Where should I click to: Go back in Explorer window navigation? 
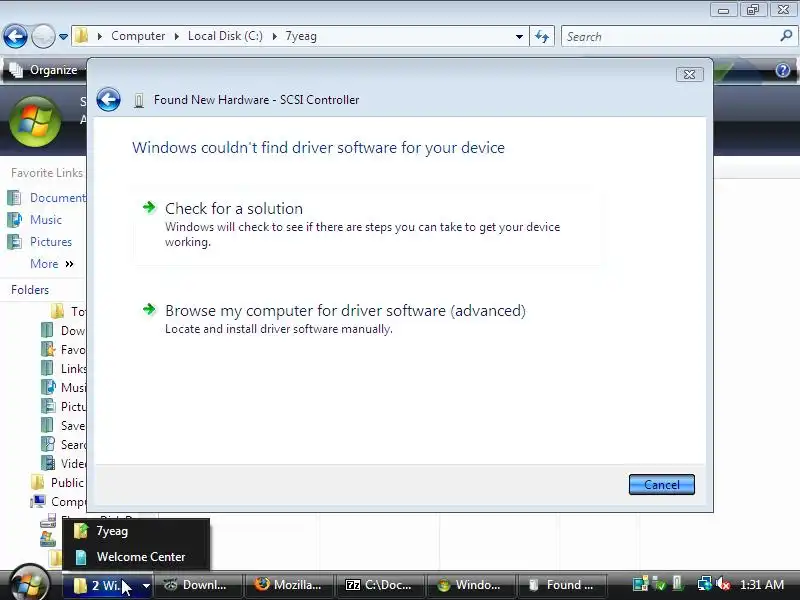15,36
